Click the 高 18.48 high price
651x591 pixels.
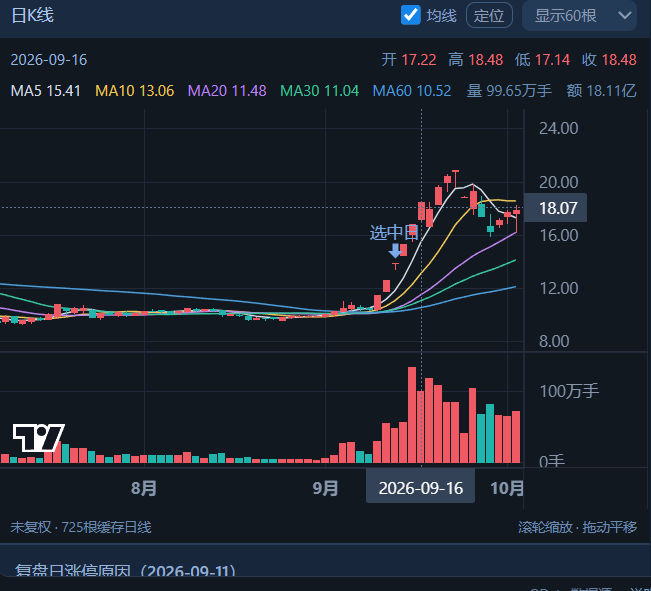(x=476, y=60)
